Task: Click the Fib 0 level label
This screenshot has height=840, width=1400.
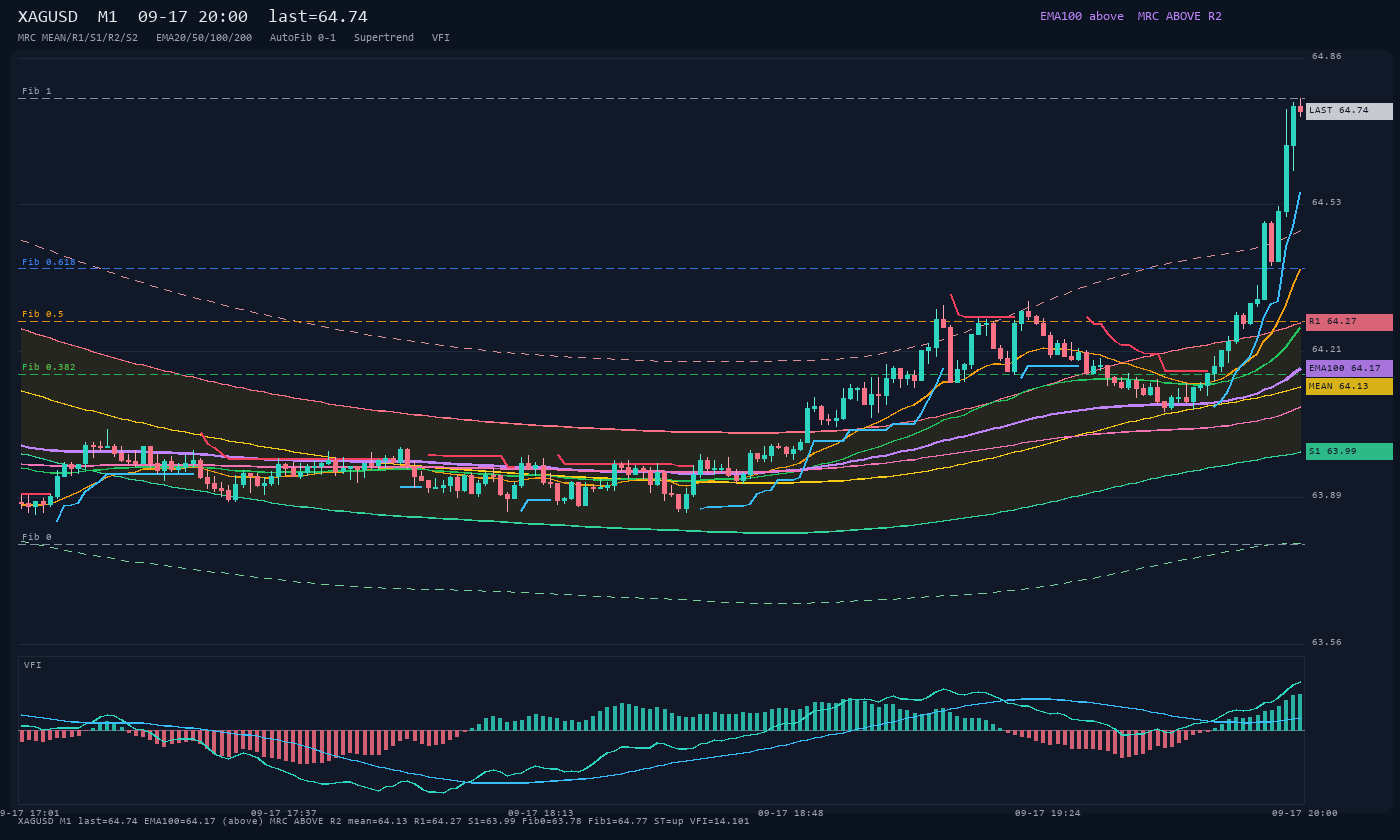Action: pos(37,537)
